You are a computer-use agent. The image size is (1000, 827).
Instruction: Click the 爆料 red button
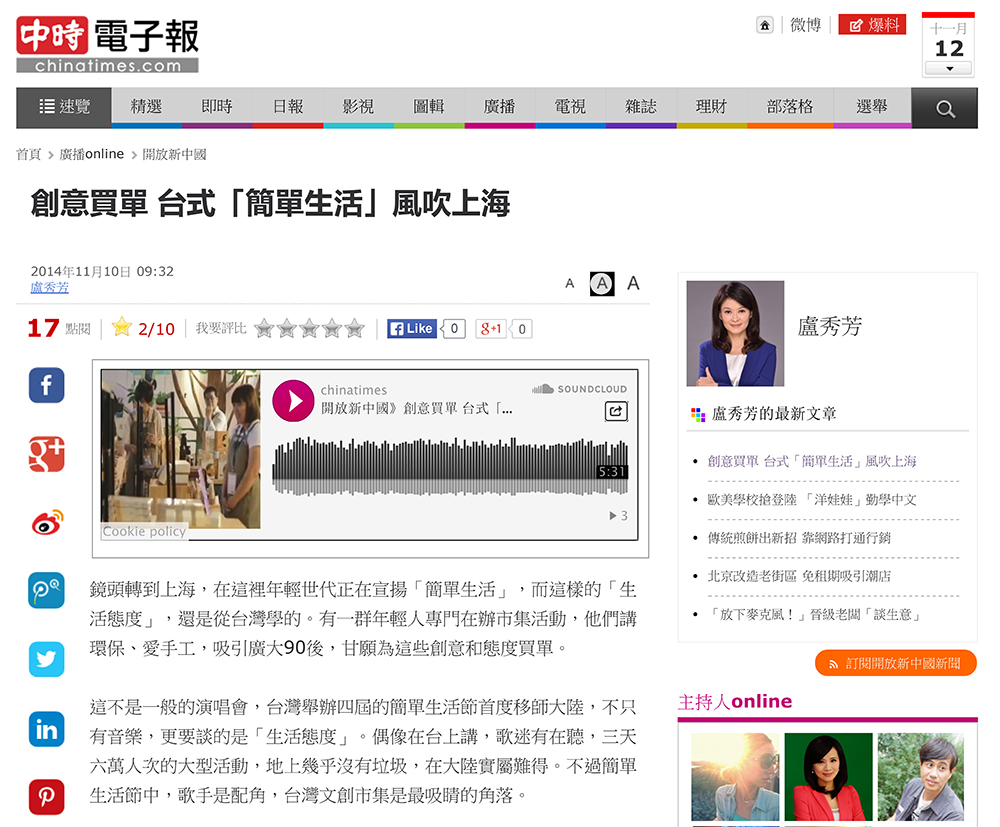pyautogui.click(x=872, y=25)
